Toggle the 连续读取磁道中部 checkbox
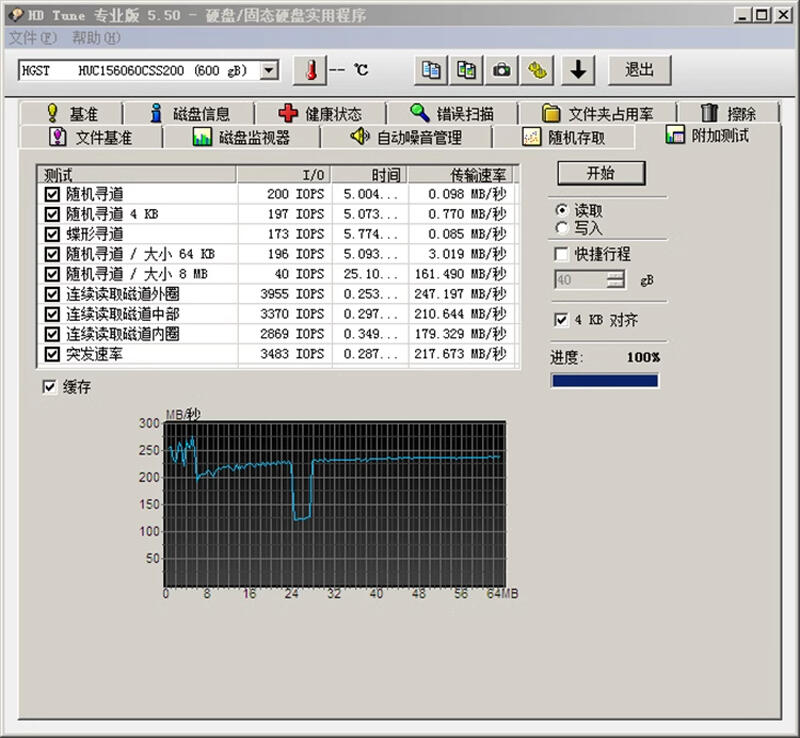The height and width of the screenshot is (738, 800). click(x=52, y=314)
